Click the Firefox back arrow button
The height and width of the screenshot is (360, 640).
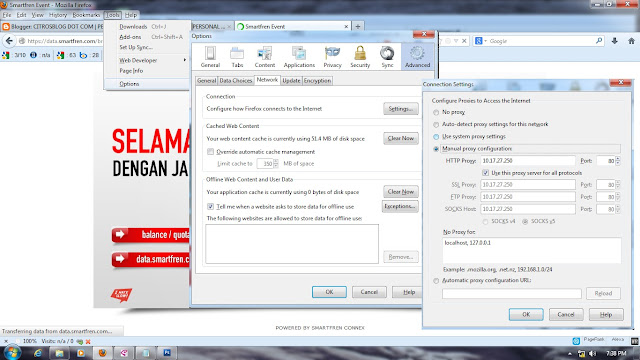pos(9,41)
